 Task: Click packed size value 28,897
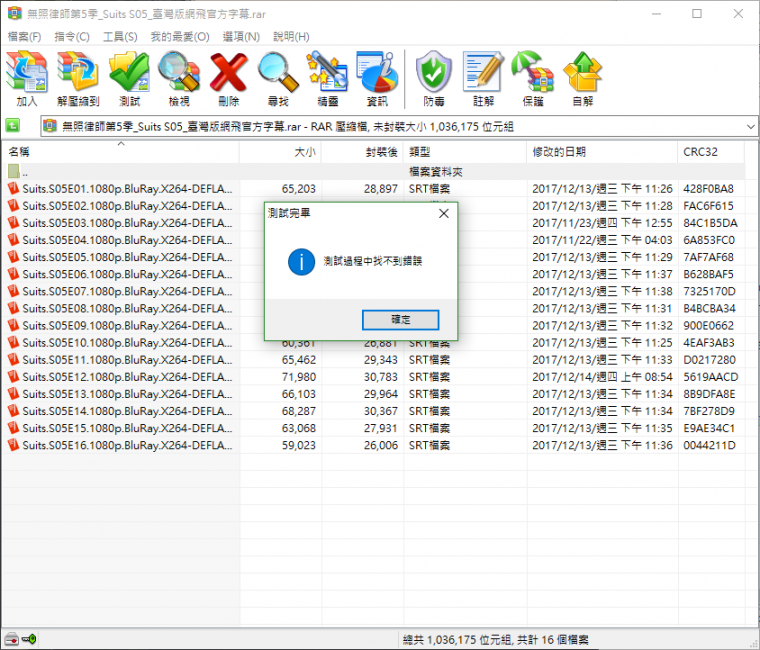pos(380,189)
